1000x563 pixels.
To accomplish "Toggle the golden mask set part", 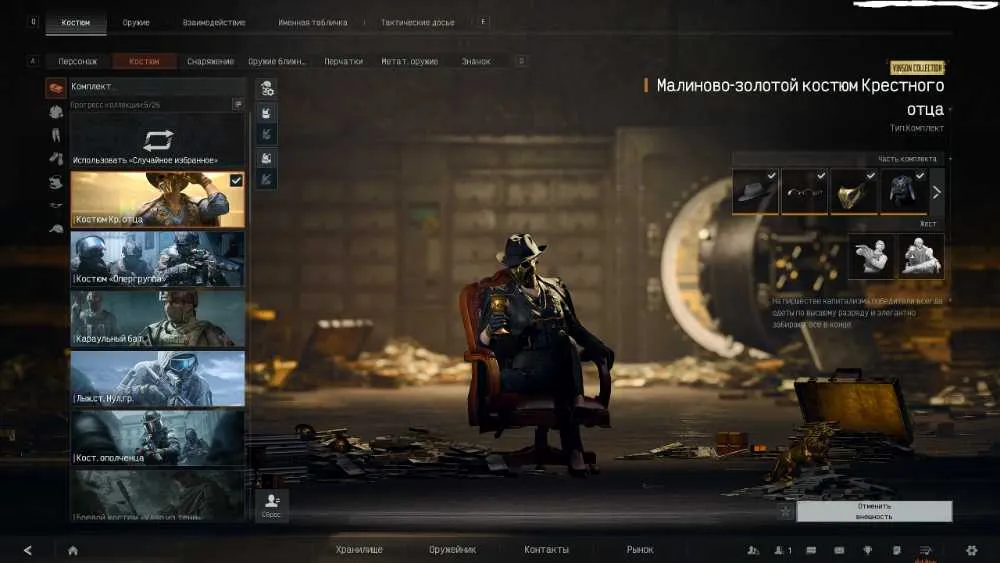I will click(x=854, y=191).
